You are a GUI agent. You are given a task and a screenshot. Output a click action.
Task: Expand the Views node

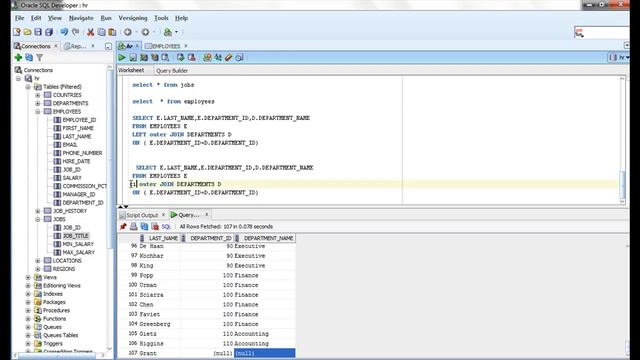tap(28, 277)
